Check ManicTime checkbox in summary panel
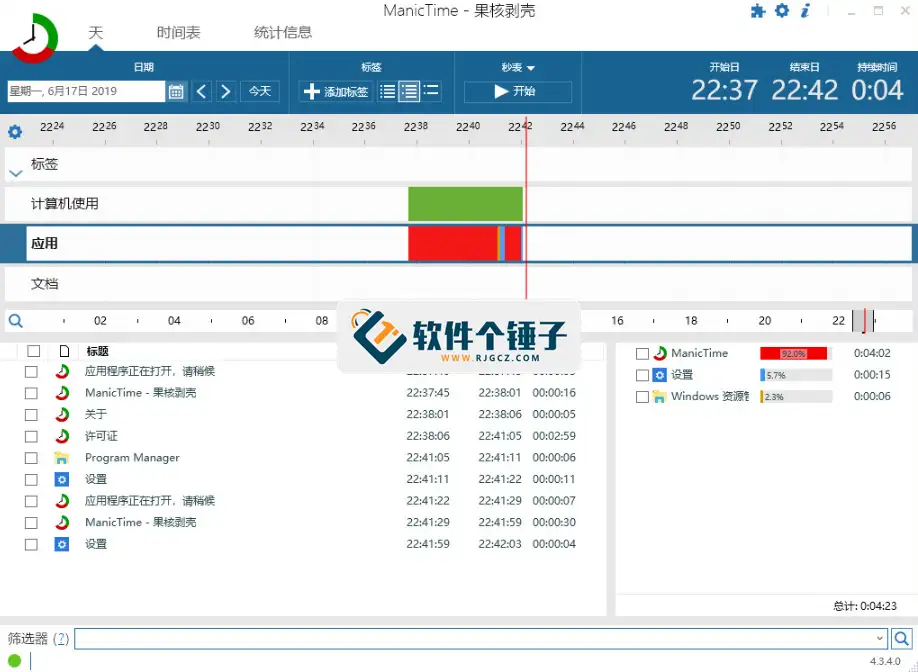 [x=642, y=354]
